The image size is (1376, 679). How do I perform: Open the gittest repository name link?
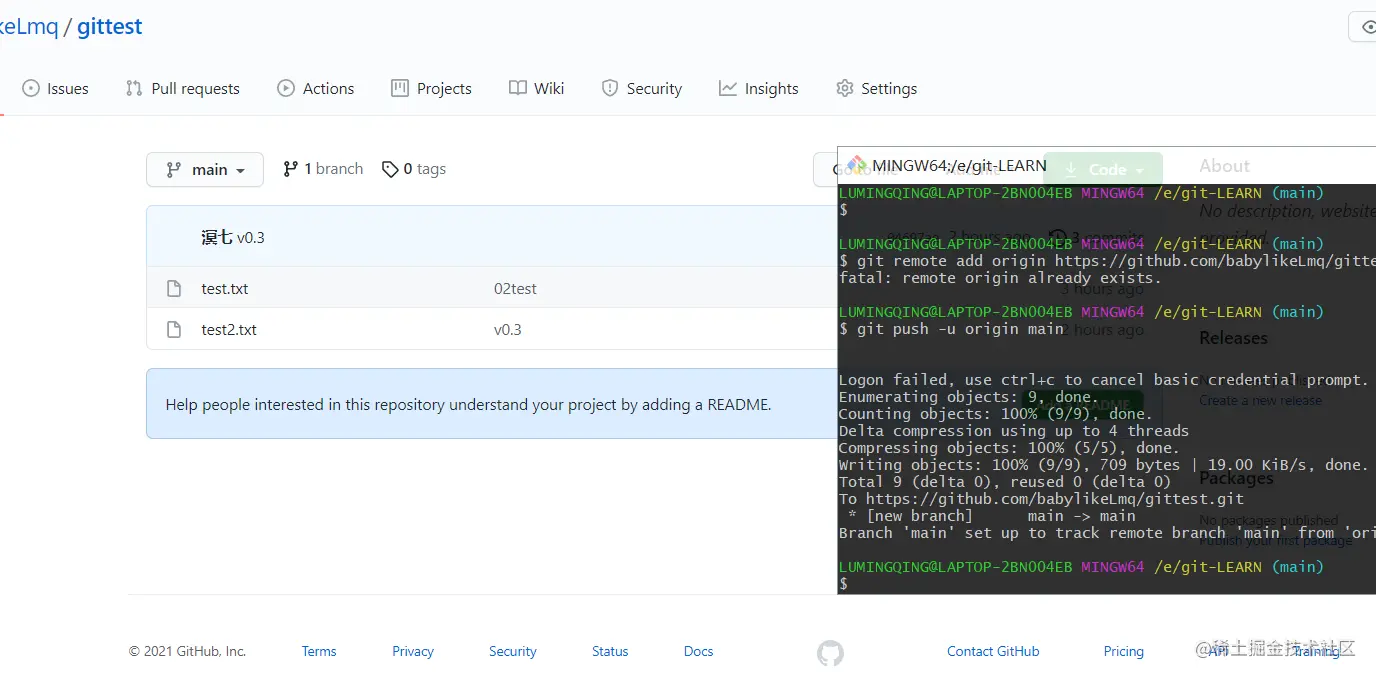[110, 27]
